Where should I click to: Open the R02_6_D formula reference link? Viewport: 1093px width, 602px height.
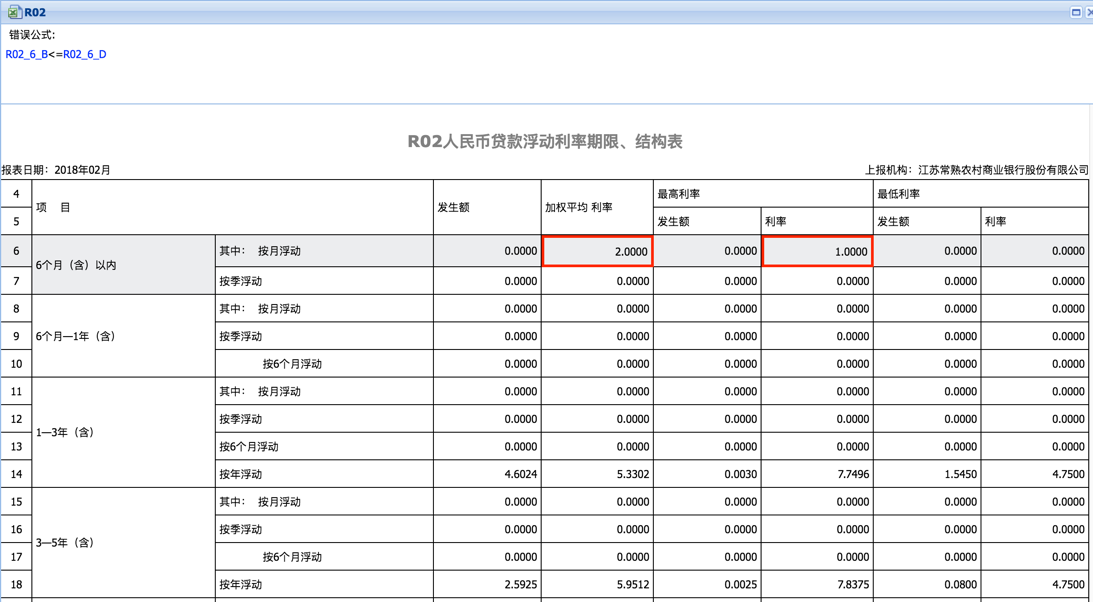click(x=85, y=54)
